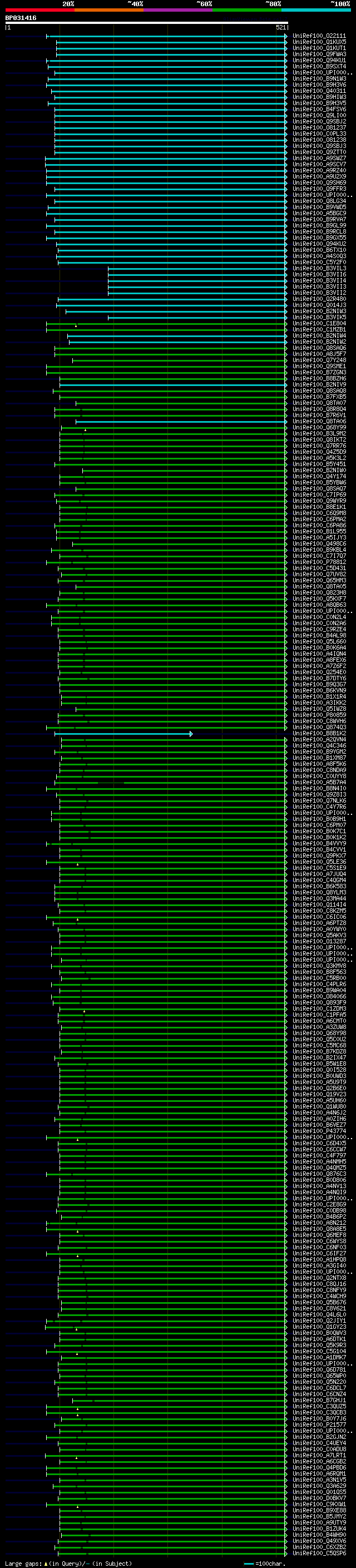Click the red 20% identity color band
Image resolution: width=356 pixels, height=1568 pixels.
39,10
